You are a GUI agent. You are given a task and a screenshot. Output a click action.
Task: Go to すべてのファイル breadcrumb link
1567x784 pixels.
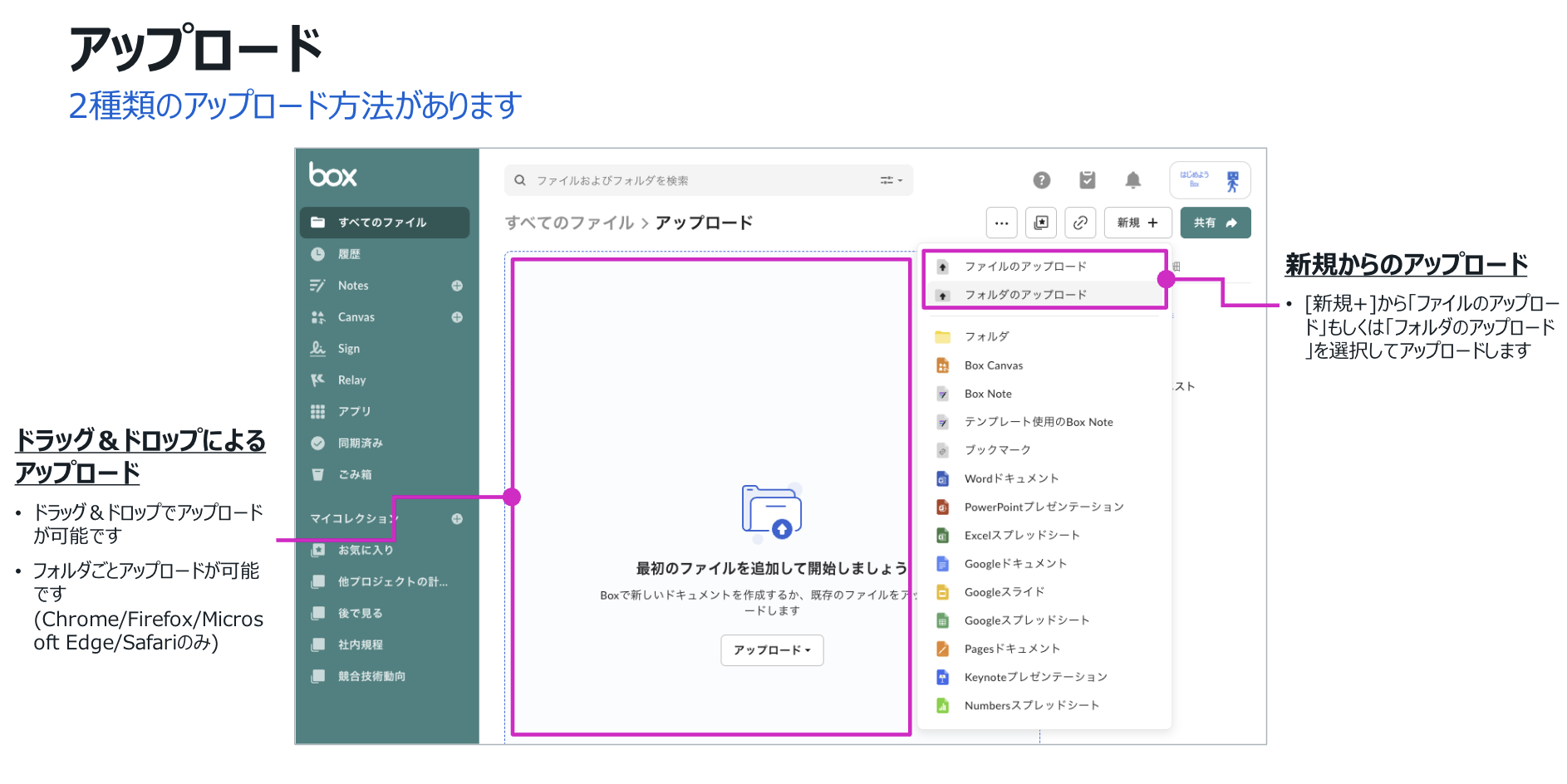(x=569, y=223)
